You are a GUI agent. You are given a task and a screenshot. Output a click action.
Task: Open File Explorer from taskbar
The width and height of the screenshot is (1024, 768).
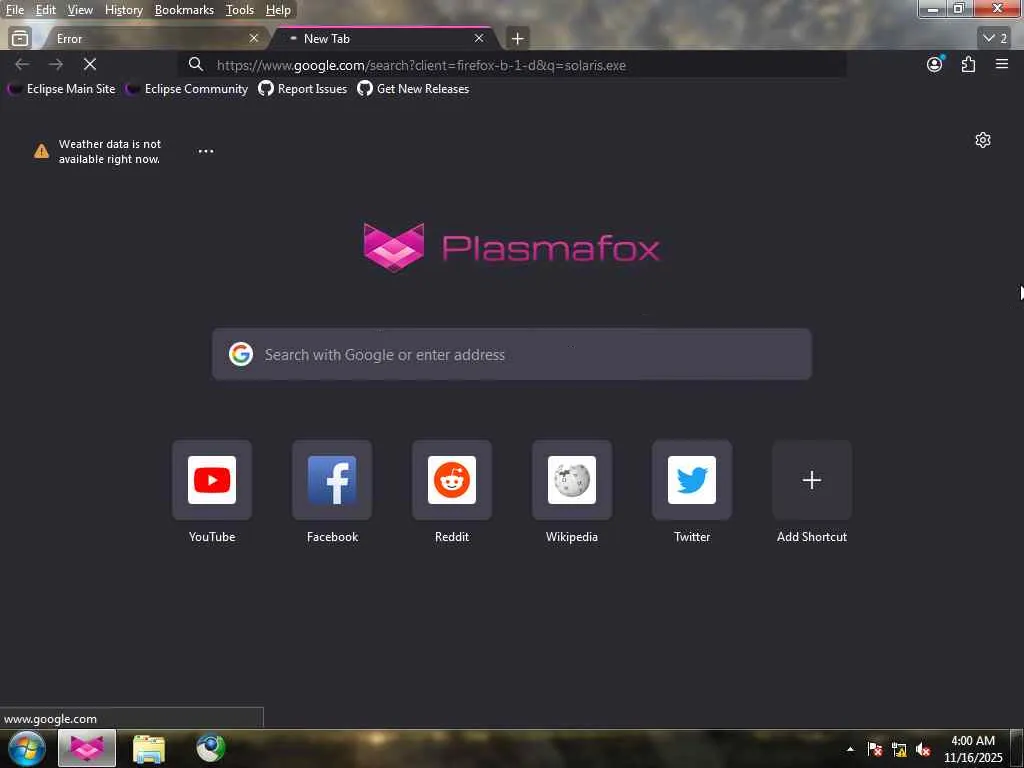click(149, 748)
